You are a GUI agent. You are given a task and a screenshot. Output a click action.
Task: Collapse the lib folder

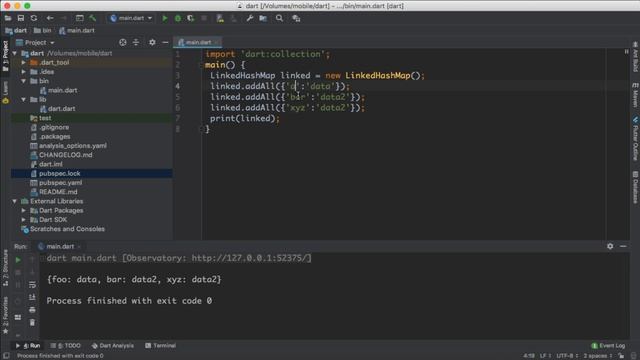pos(24,100)
